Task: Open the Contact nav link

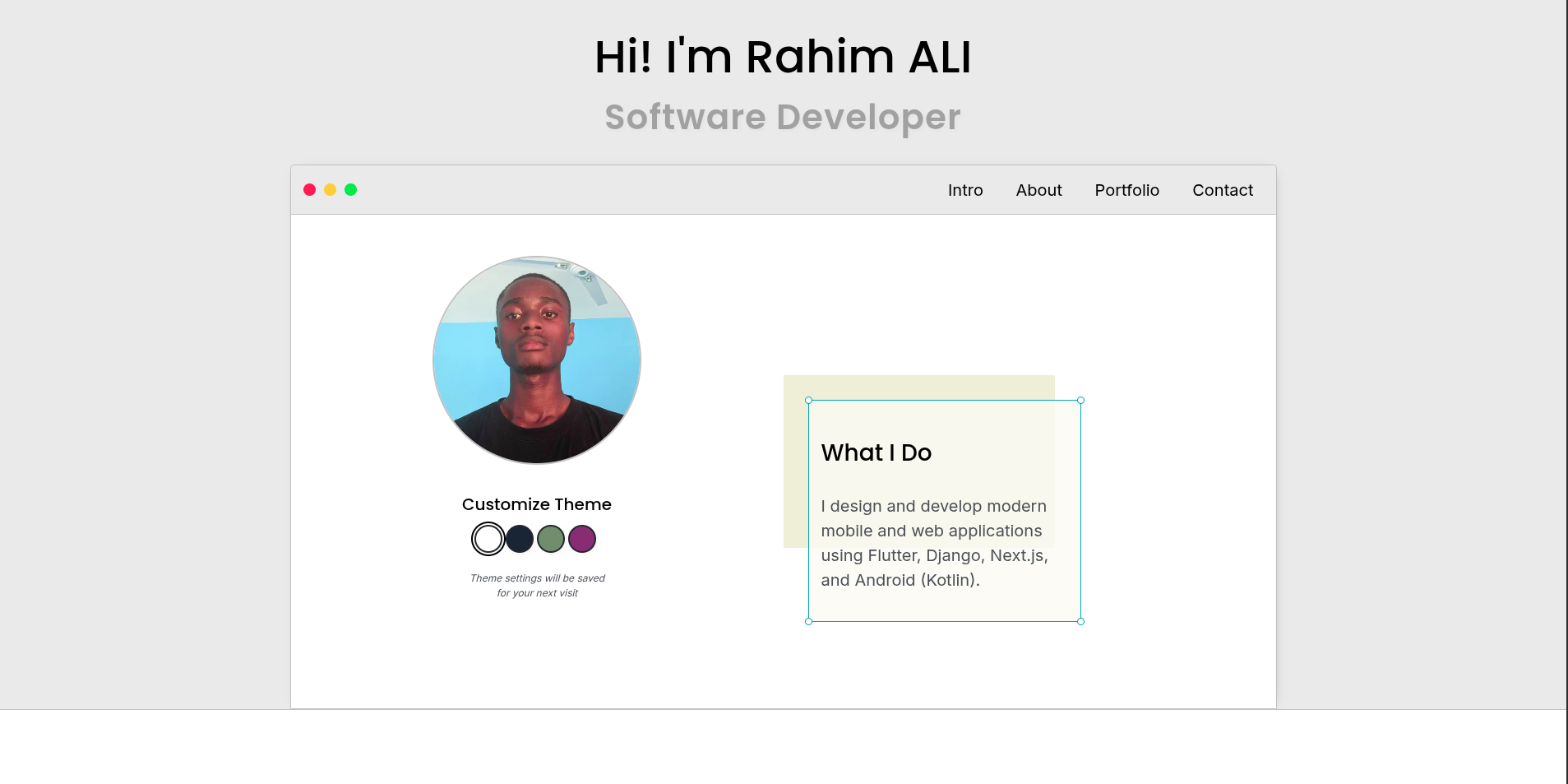Action: tap(1222, 190)
